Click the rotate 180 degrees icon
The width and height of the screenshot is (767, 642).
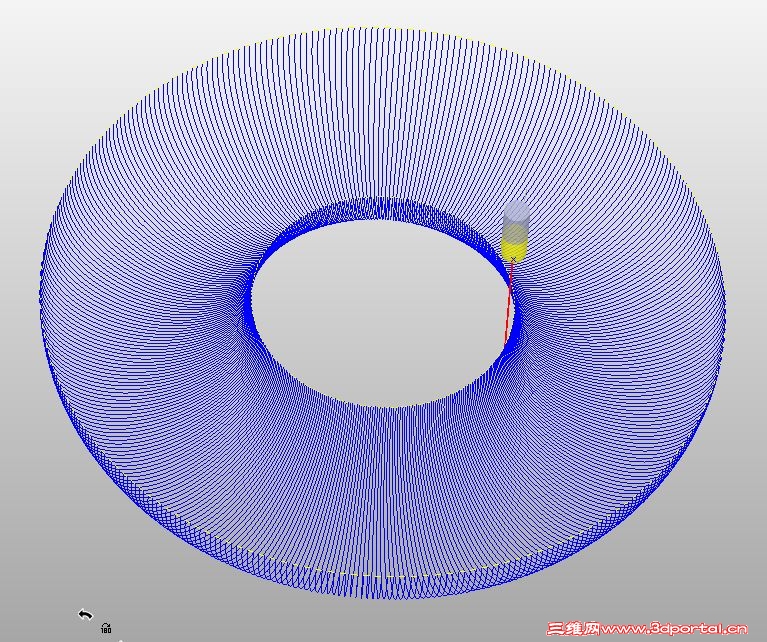106,628
